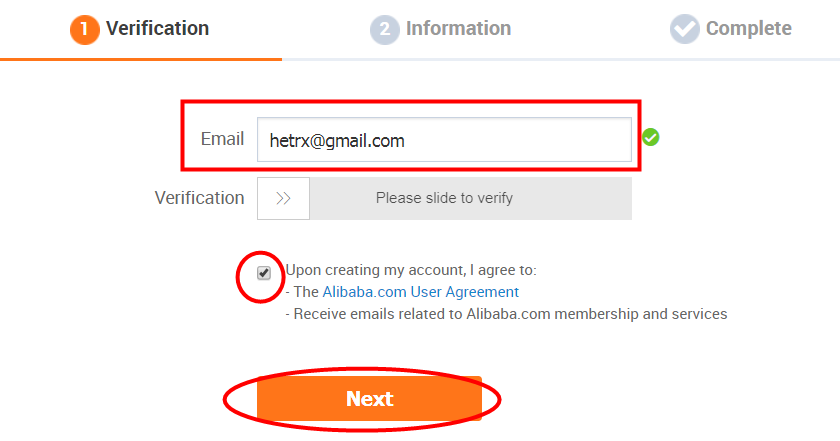Click the Complete checkmark circle icon

pos(685,29)
